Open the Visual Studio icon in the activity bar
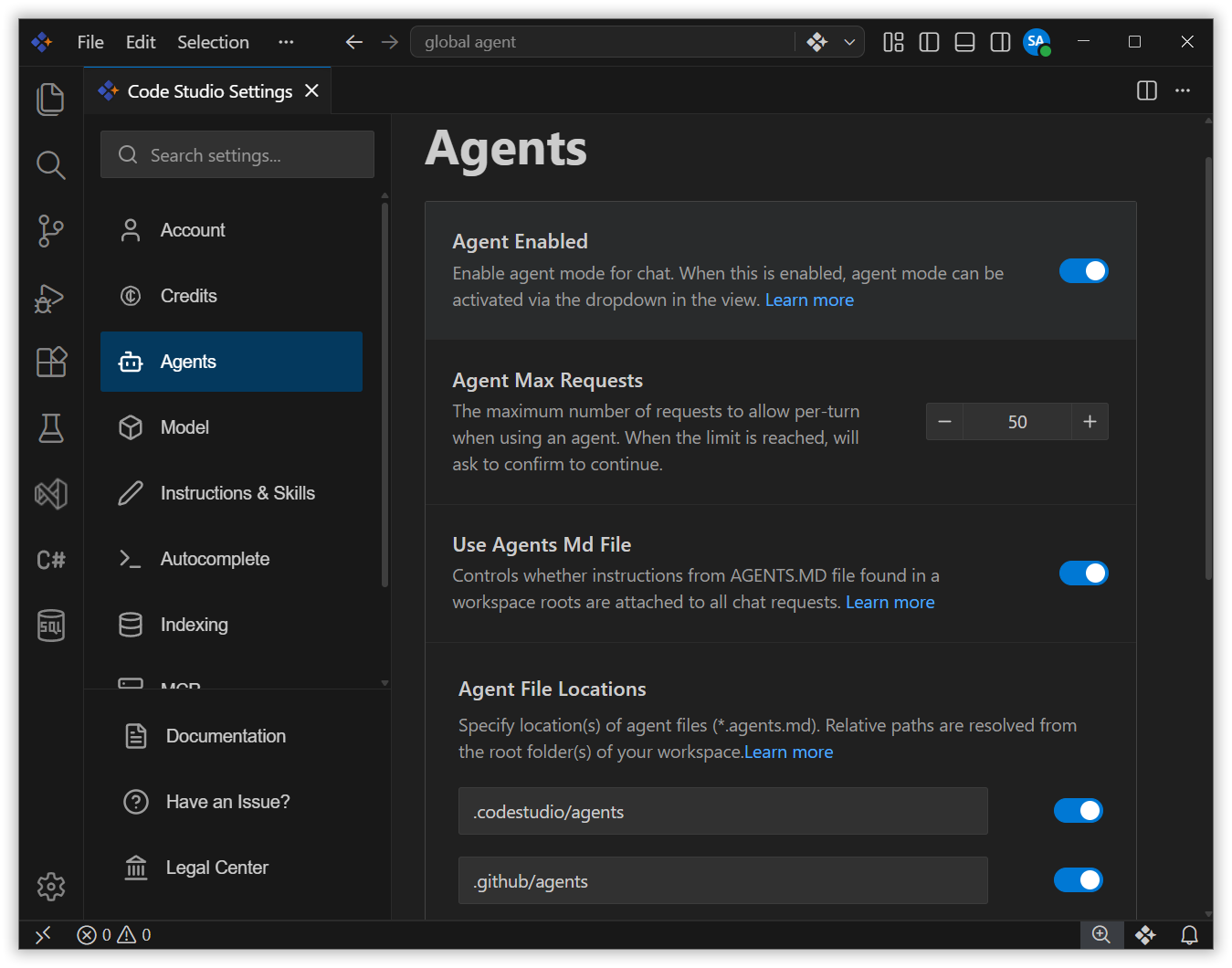 (x=50, y=494)
